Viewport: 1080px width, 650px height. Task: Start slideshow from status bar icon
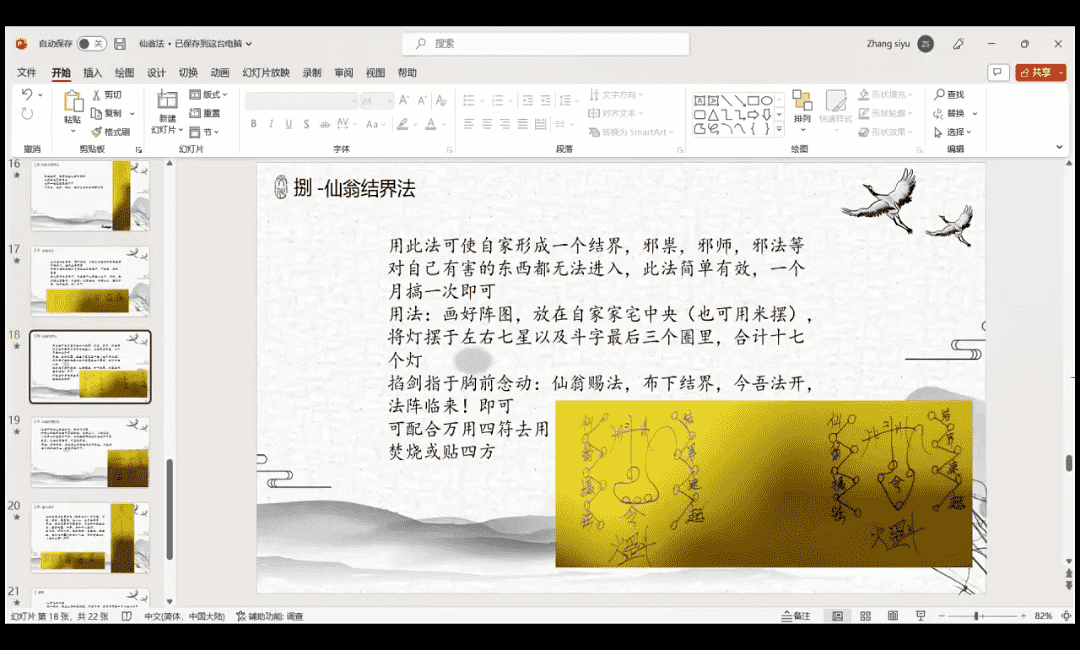pos(919,616)
